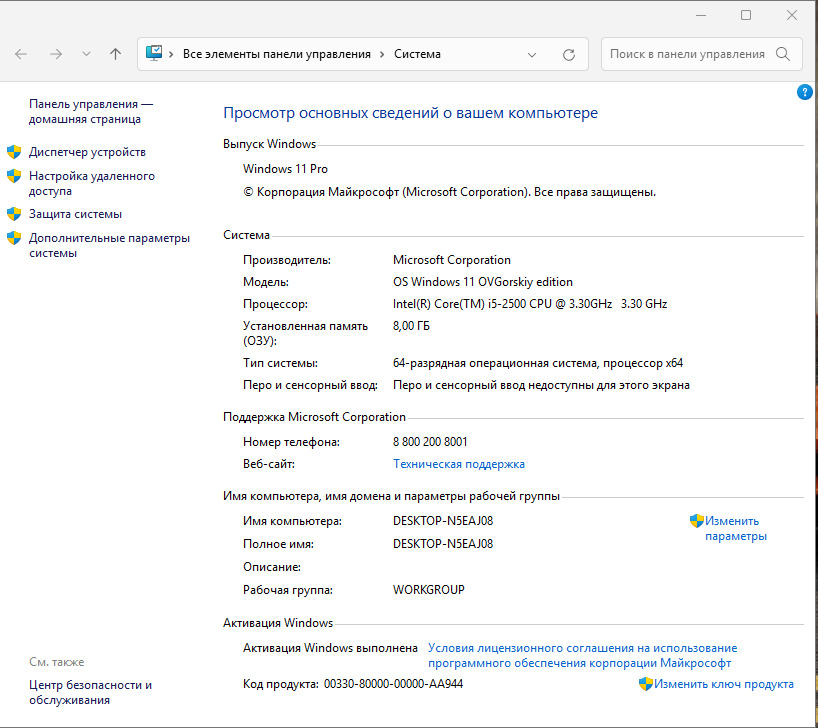Click Изменить ключ продукта
This screenshot has width=818, height=728.
tap(724, 684)
